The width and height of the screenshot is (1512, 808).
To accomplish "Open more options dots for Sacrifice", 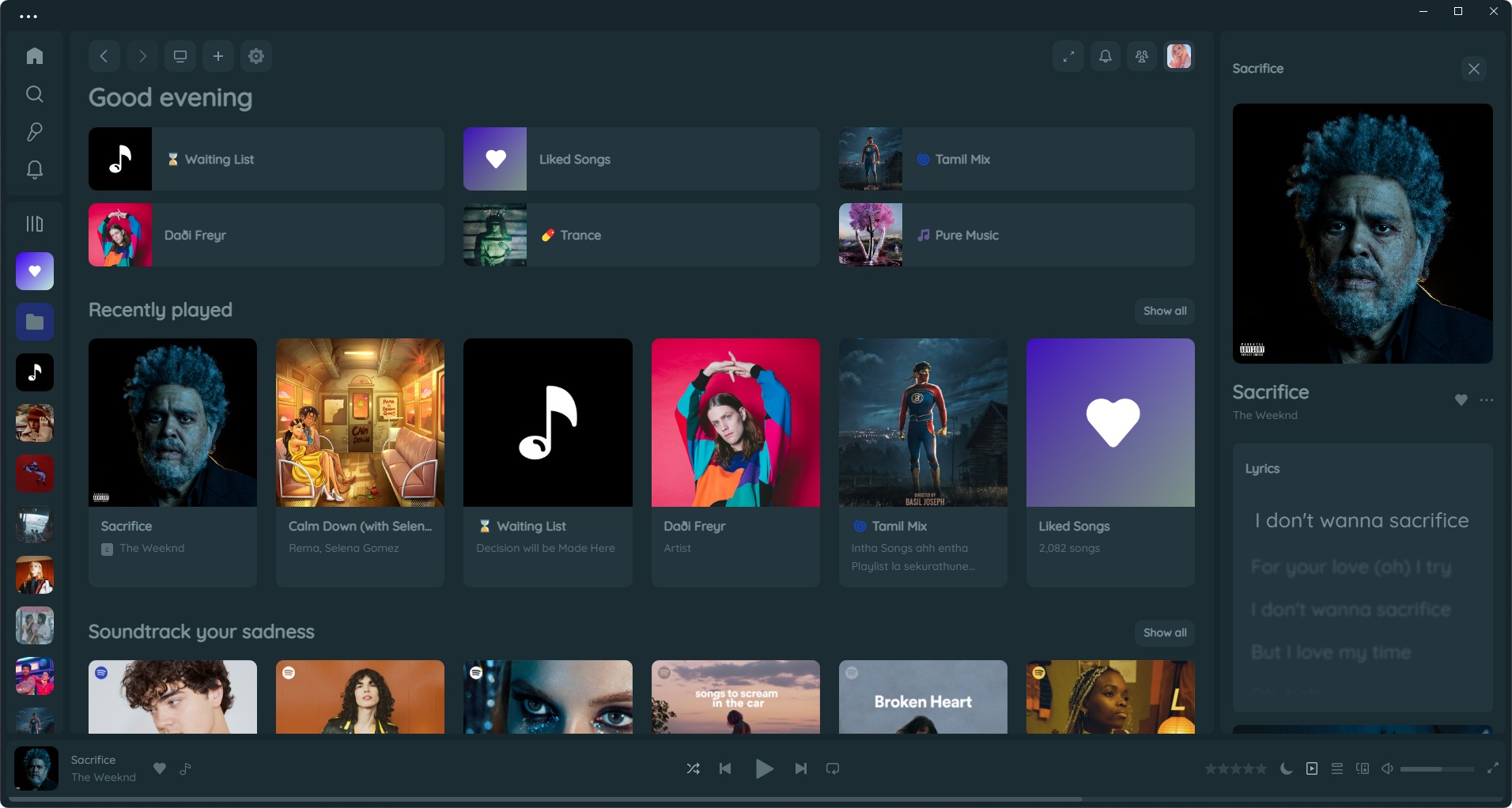I will (1487, 400).
